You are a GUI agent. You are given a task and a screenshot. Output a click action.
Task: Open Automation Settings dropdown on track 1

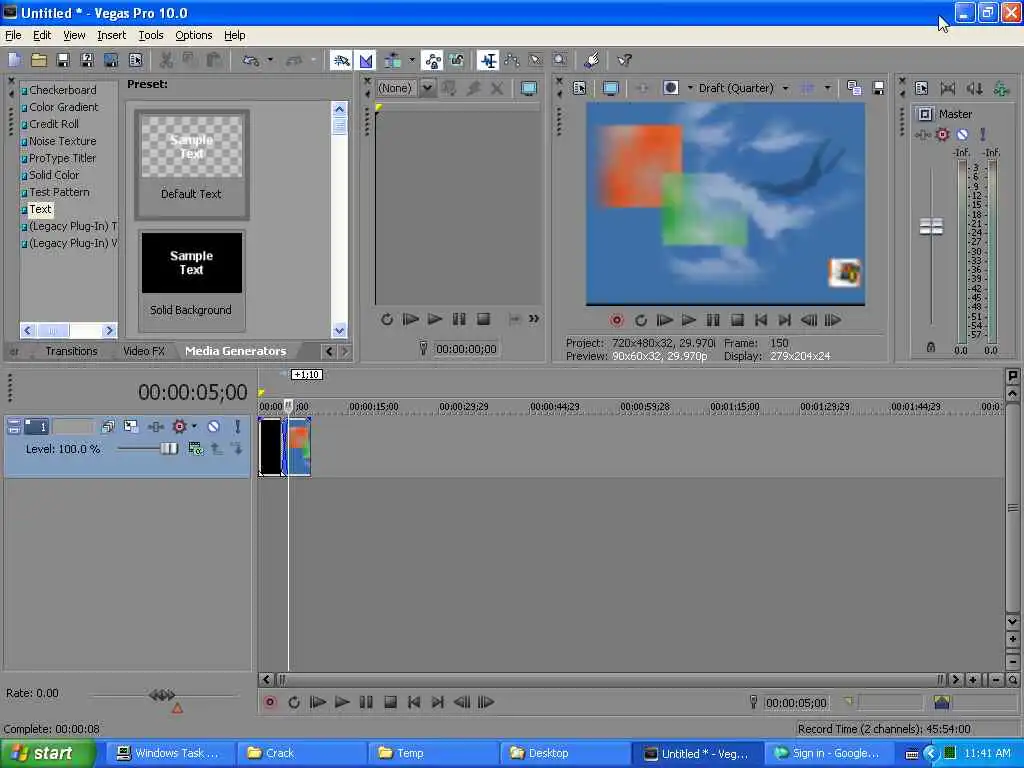[x=195, y=426]
